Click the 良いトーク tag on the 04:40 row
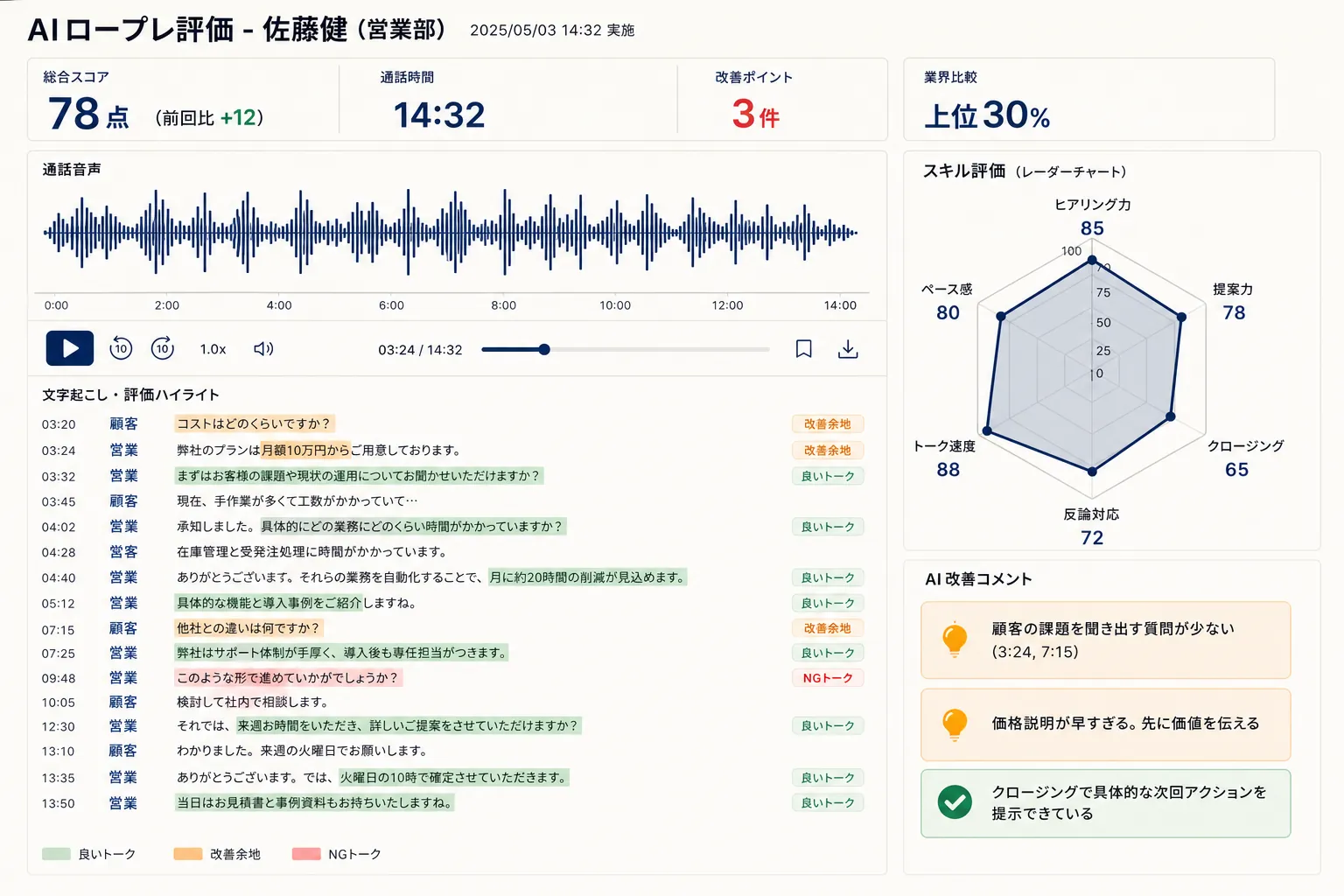1344x896 pixels. 828,577
